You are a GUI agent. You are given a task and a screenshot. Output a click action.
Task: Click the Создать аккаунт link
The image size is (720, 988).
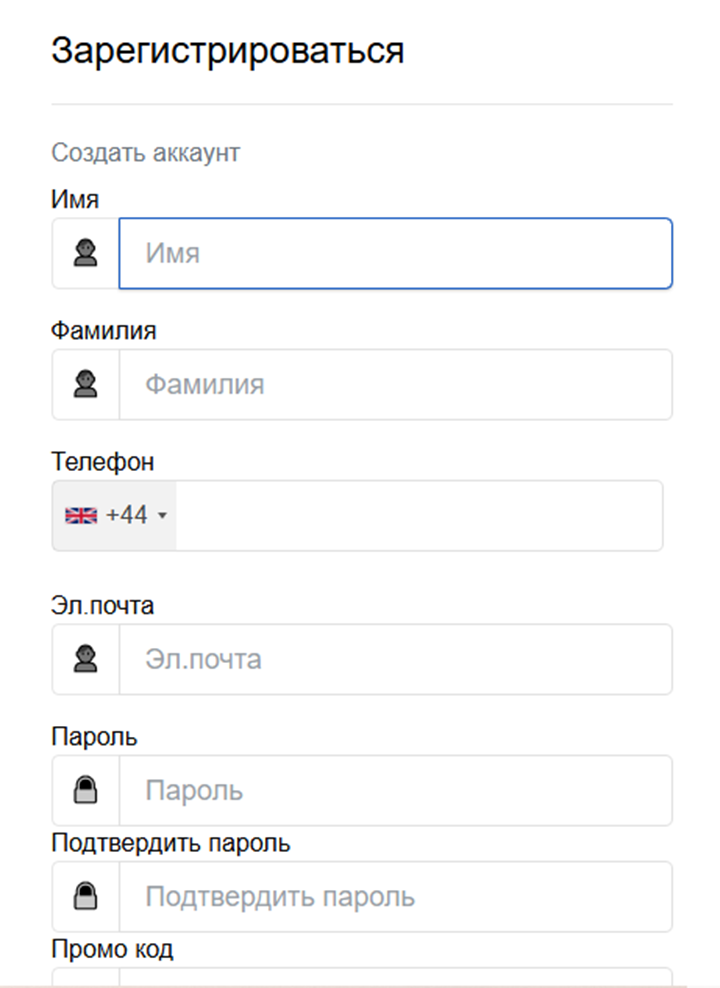point(145,152)
